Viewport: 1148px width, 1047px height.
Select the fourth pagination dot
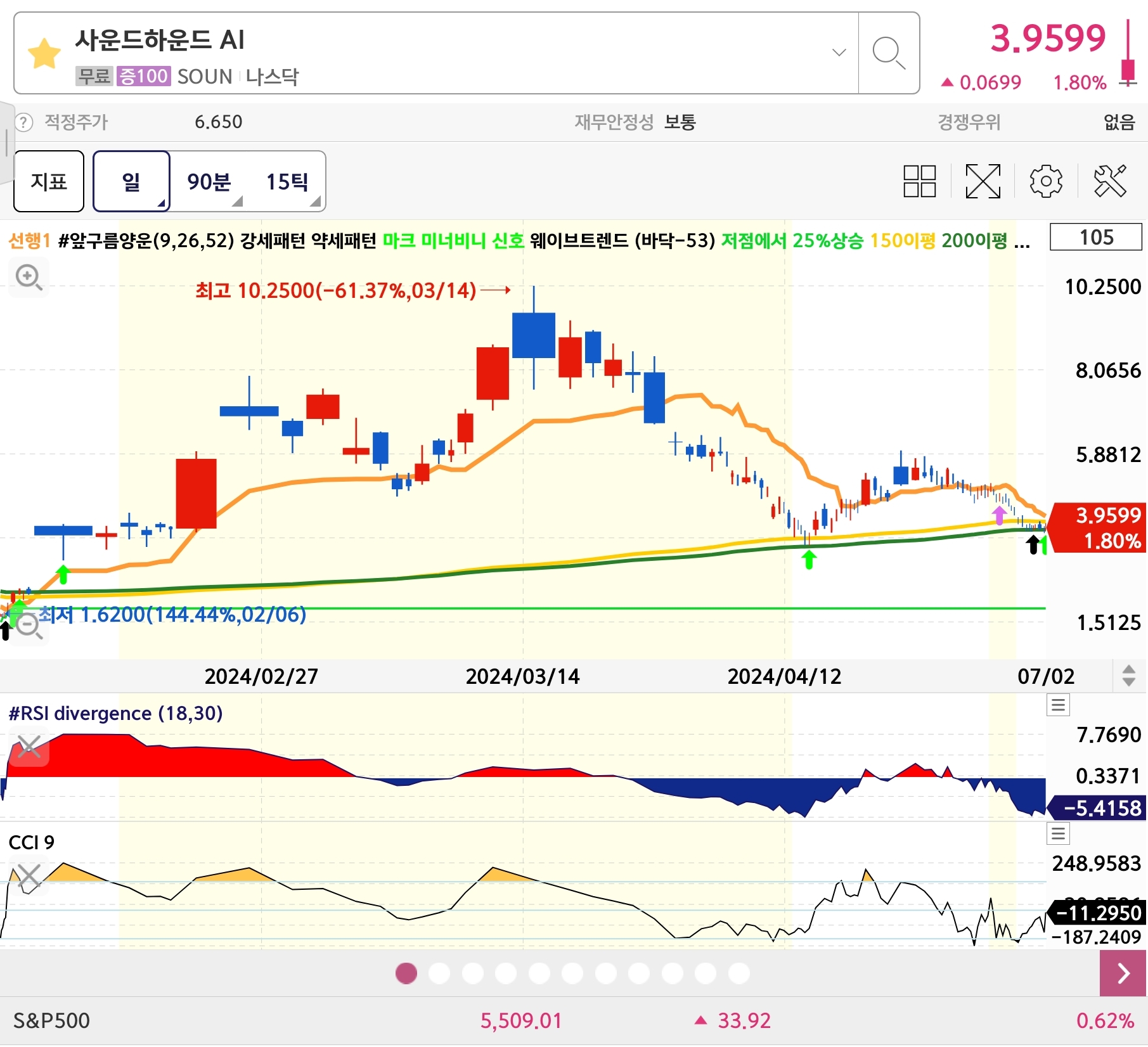506,973
